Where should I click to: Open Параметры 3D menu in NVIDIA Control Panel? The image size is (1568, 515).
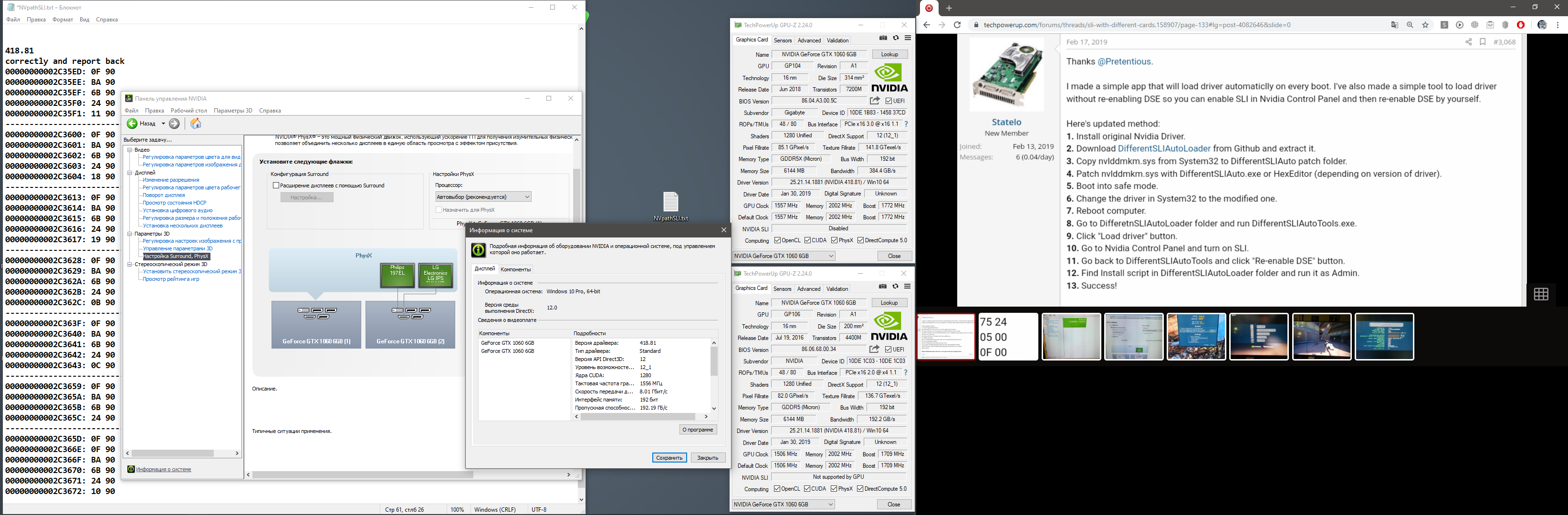(233, 111)
